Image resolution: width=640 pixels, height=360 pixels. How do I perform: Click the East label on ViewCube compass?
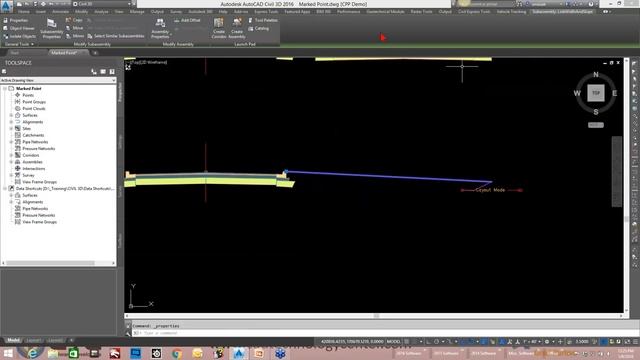tap(614, 93)
